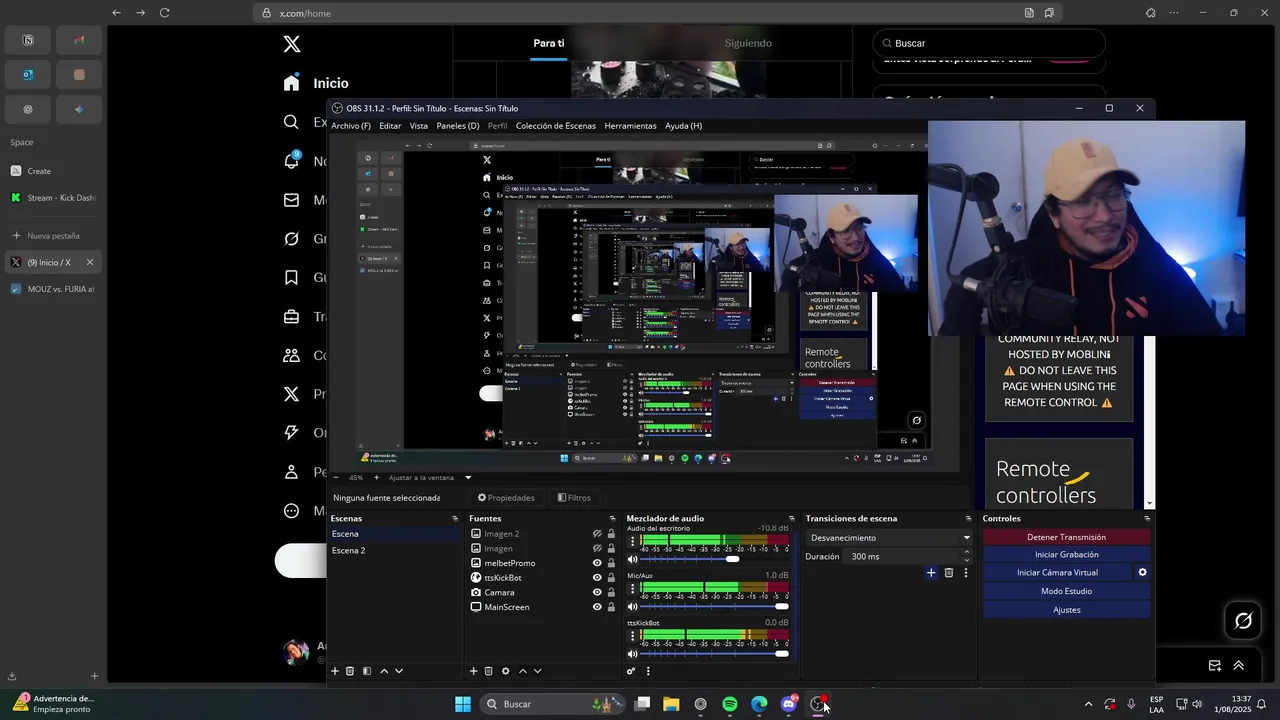Mute the Mic/Aux channel
1280x720 pixels.
[x=632, y=606]
